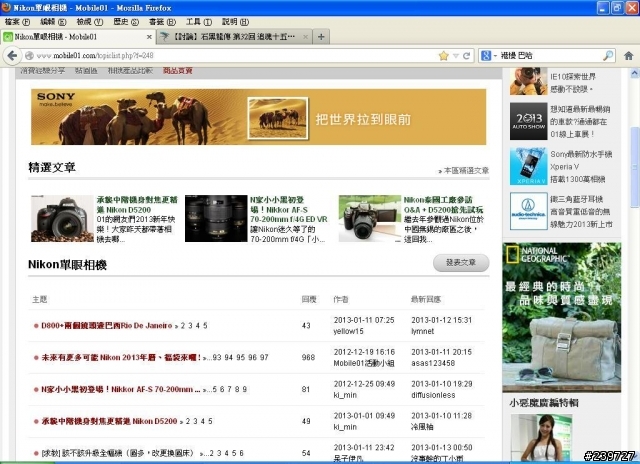Image resolution: width=640 pixels, height=464 pixels.
Task: Click the 商品查價 navigation link
Action: tap(178, 71)
